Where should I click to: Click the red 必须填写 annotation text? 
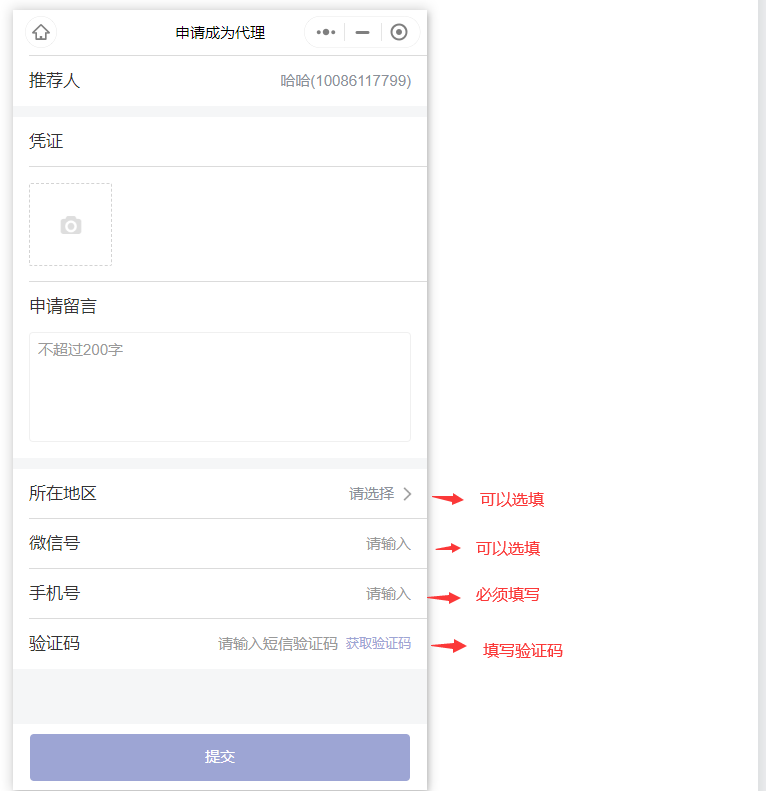508,595
